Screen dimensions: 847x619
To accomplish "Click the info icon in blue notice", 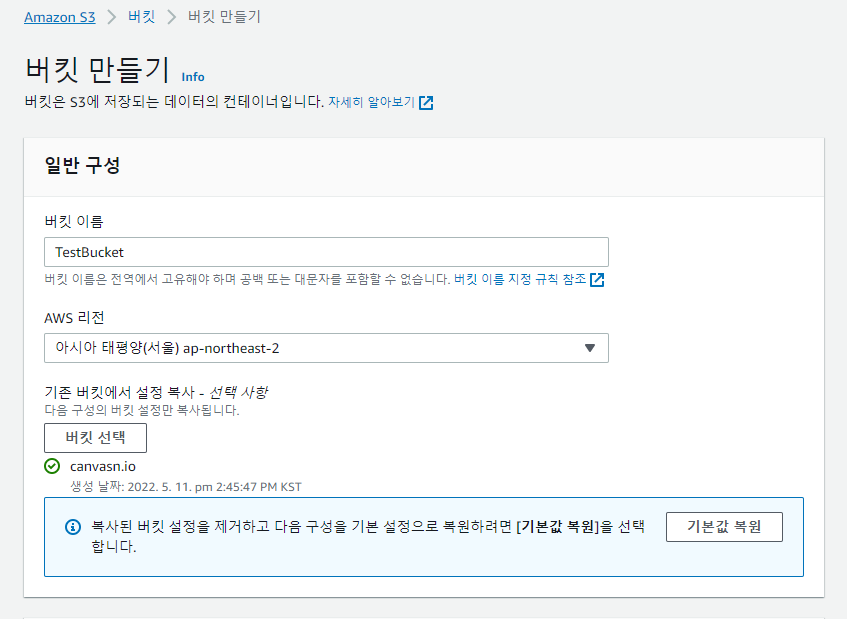I will click(73, 527).
